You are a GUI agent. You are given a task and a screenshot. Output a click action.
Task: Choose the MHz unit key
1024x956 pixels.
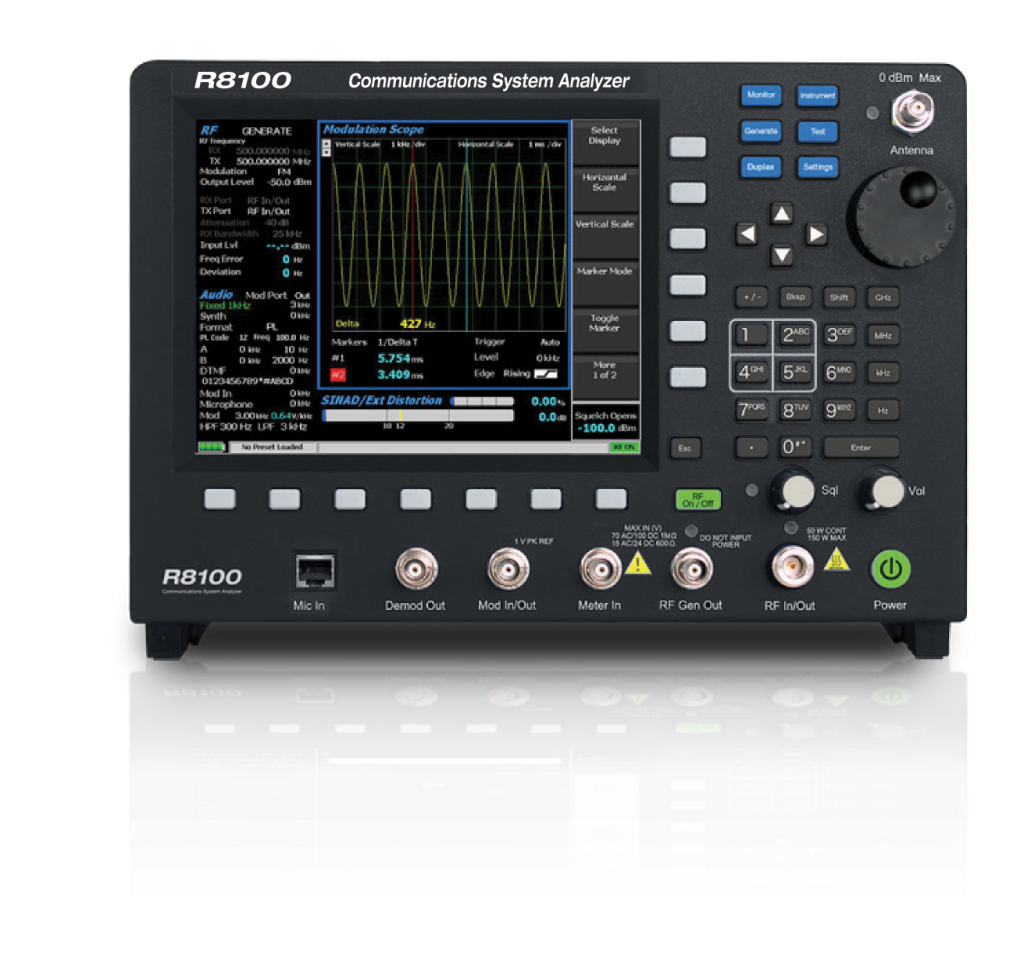click(883, 336)
